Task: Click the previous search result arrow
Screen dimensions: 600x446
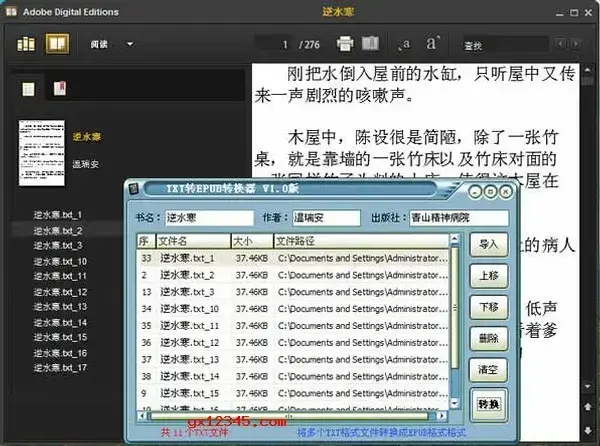Action: 560,44
